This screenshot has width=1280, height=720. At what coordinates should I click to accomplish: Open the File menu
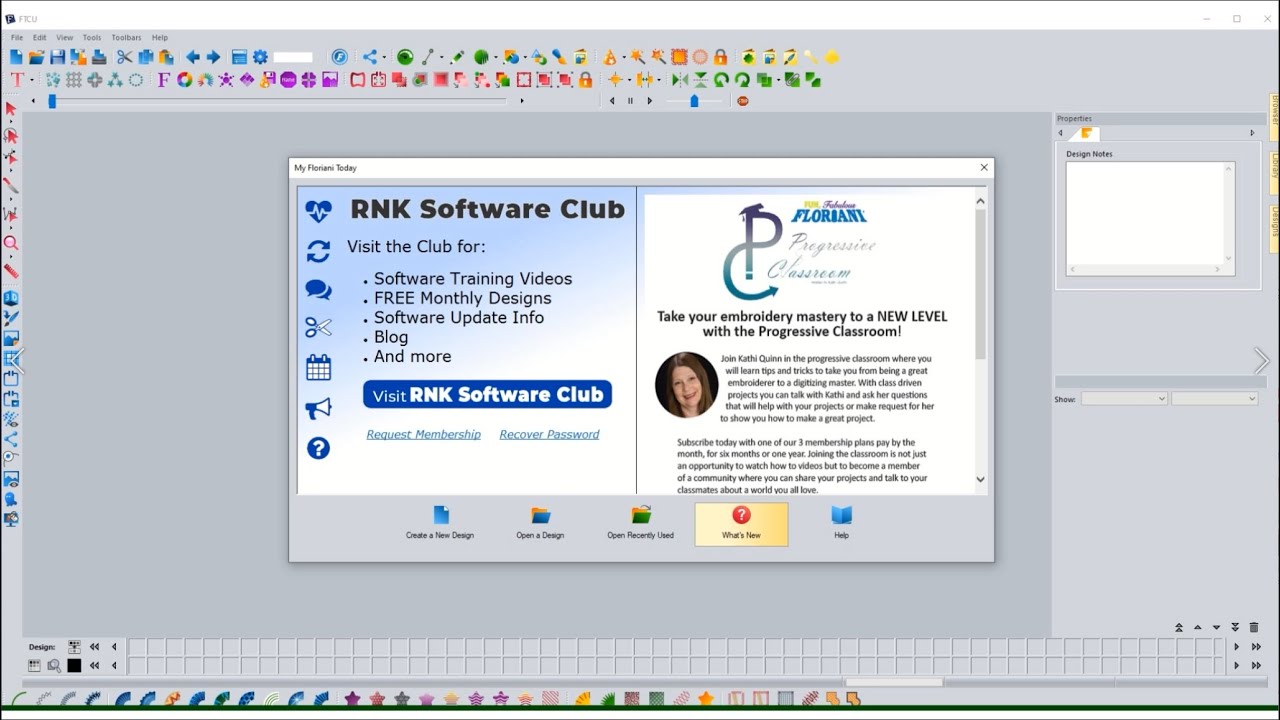17,38
